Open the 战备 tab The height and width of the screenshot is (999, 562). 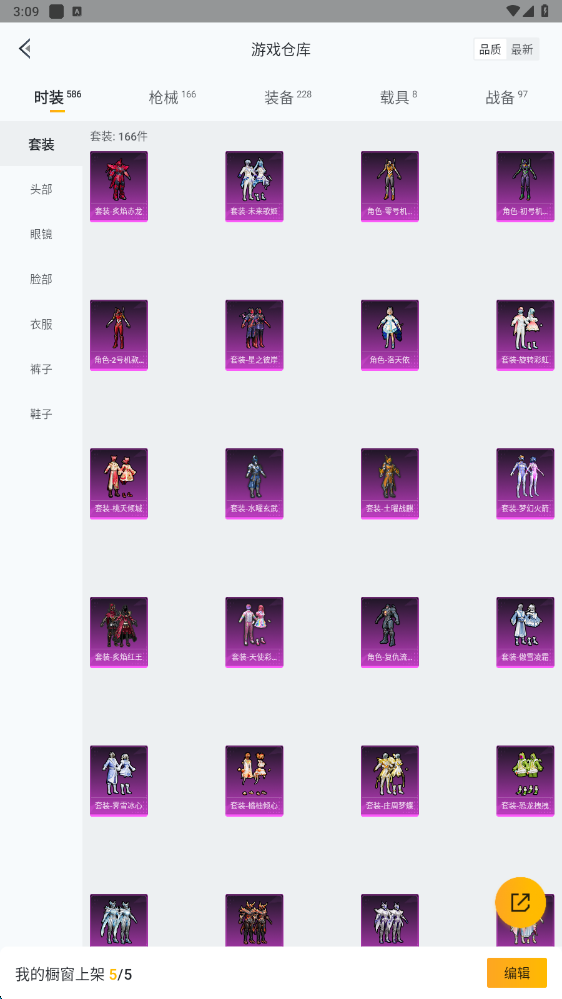[x=507, y=97]
